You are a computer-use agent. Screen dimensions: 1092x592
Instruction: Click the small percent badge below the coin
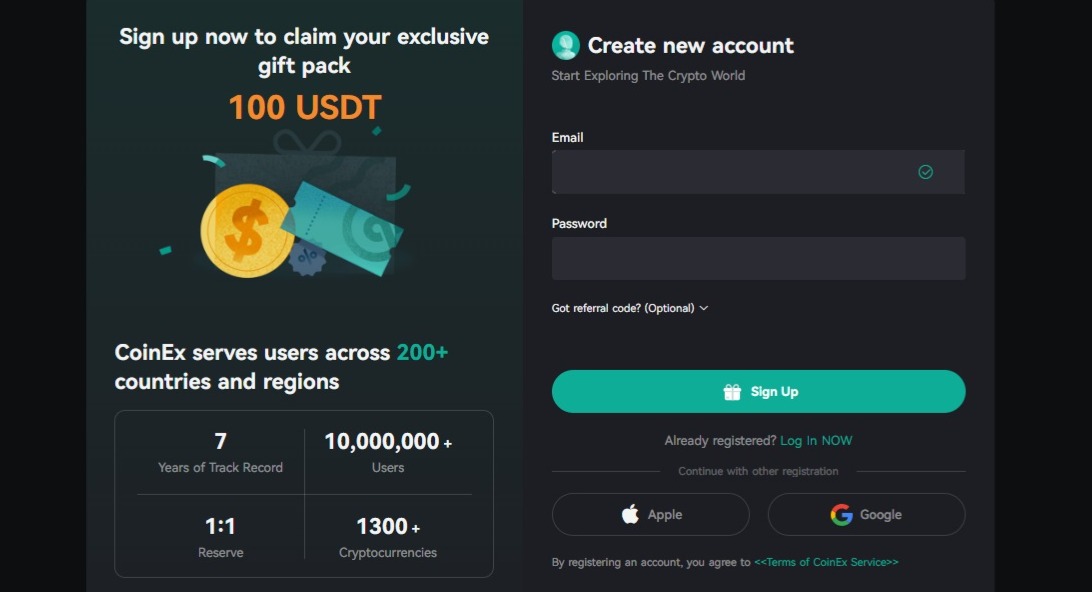307,257
